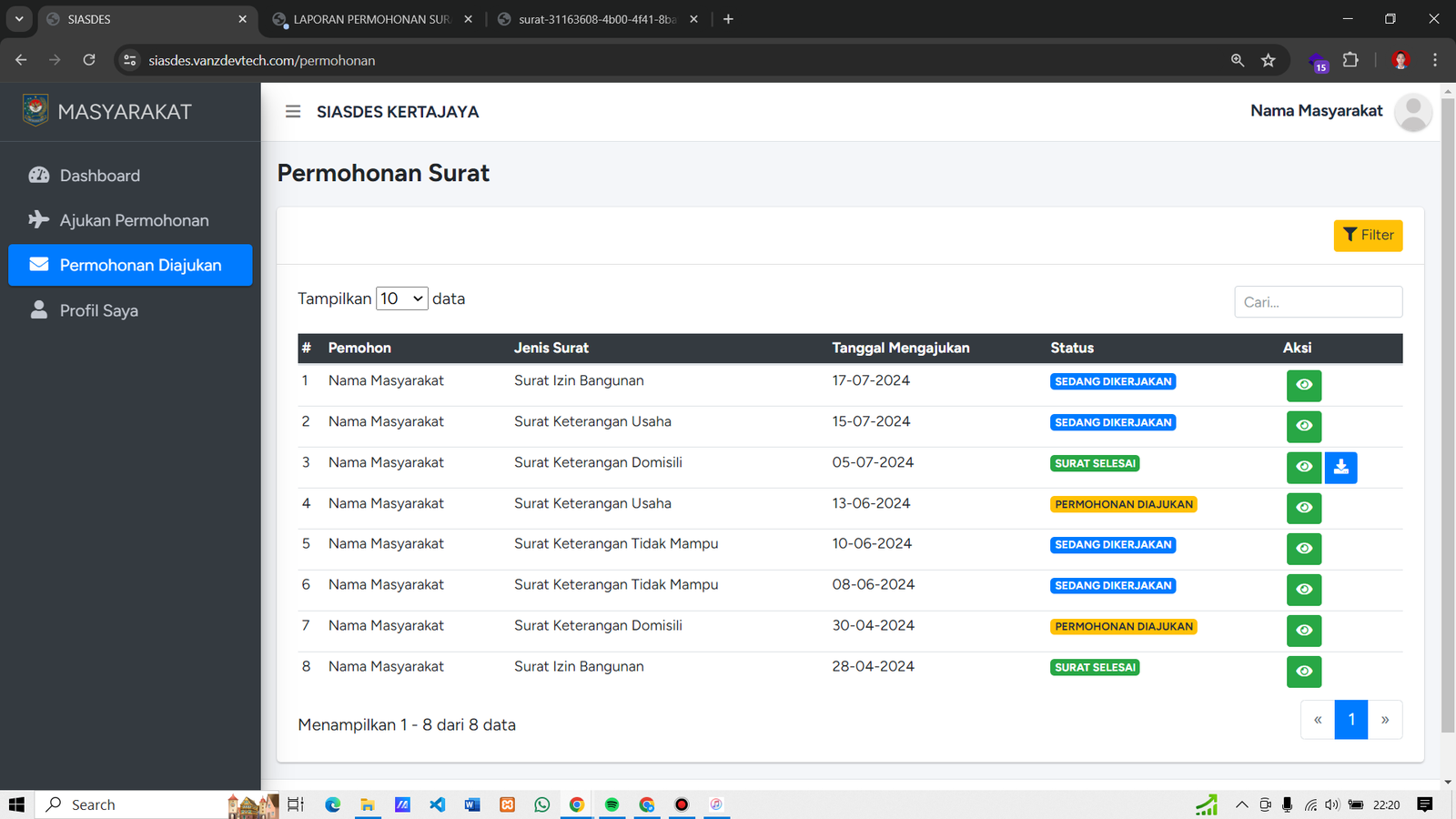Screen dimensions: 1456x819
Task: Show details for row 5 Tidak Mampu request
Action: [x=1303, y=549]
